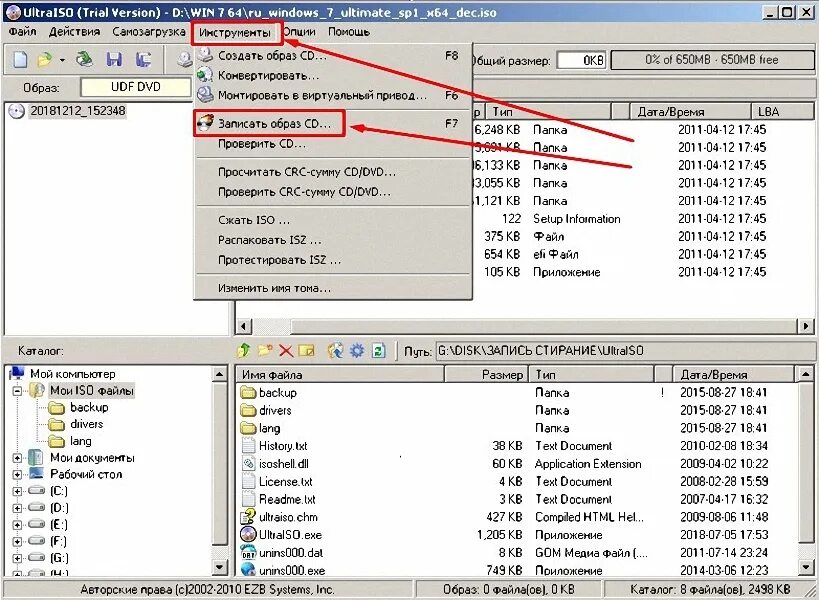The height and width of the screenshot is (600, 819).
Task: Select the backup folder in file list
Action: click(x=277, y=393)
